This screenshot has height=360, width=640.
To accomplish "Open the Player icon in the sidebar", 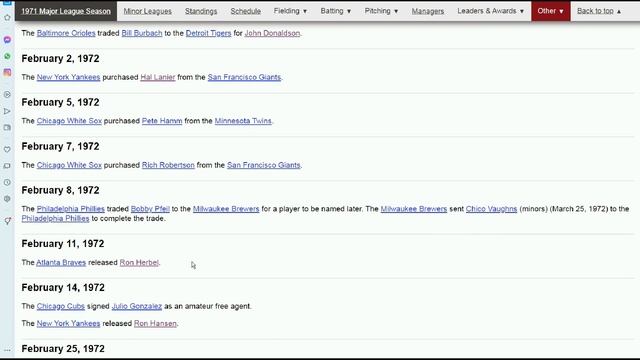I will coord(7,94).
